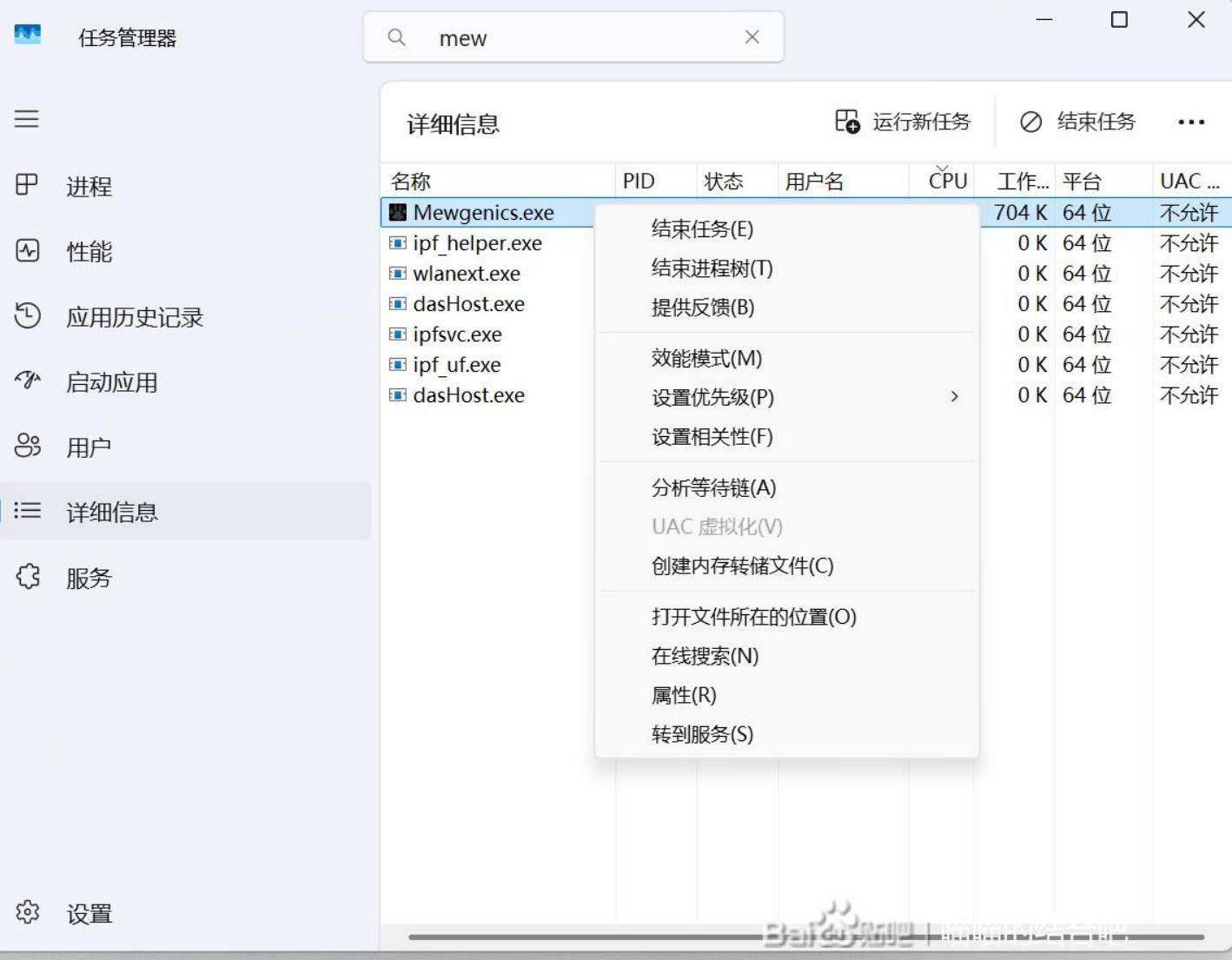This screenshot has height=960, width=1232.
Task: Select 效能模式(M) from context menu
Action: pos(706,358)
